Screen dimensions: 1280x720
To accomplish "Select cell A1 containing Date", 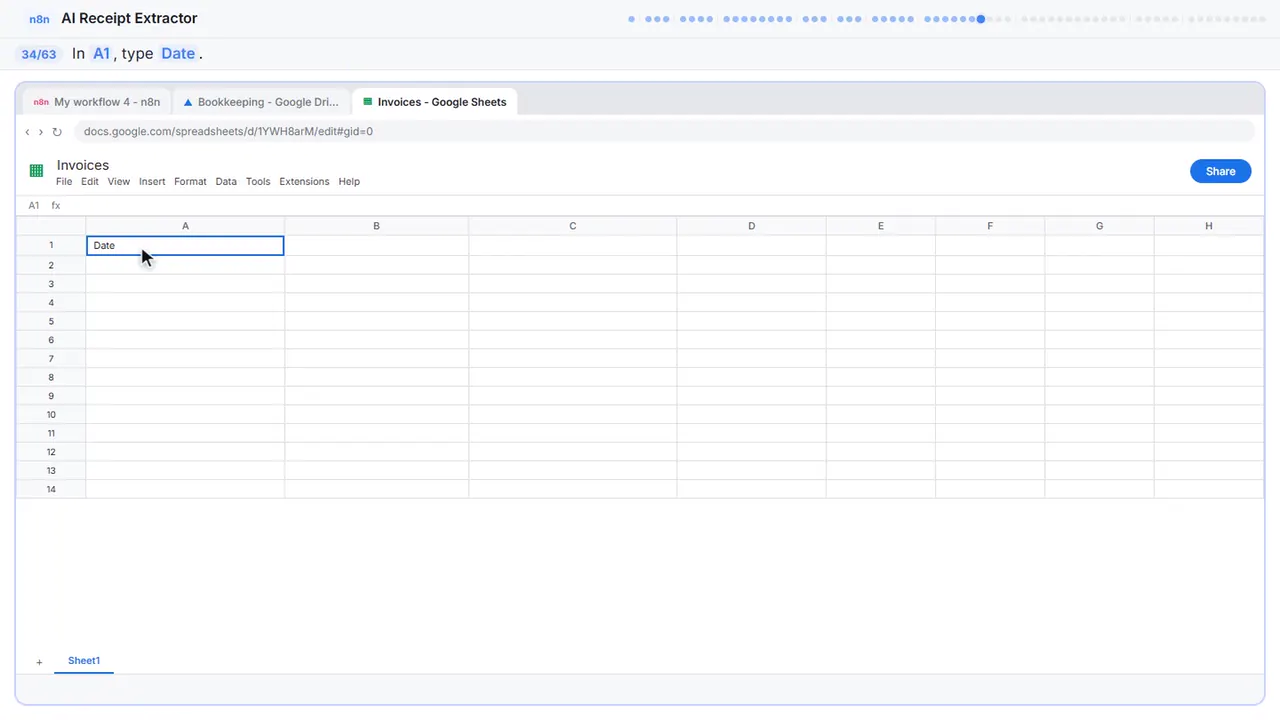I will [185, 245].
